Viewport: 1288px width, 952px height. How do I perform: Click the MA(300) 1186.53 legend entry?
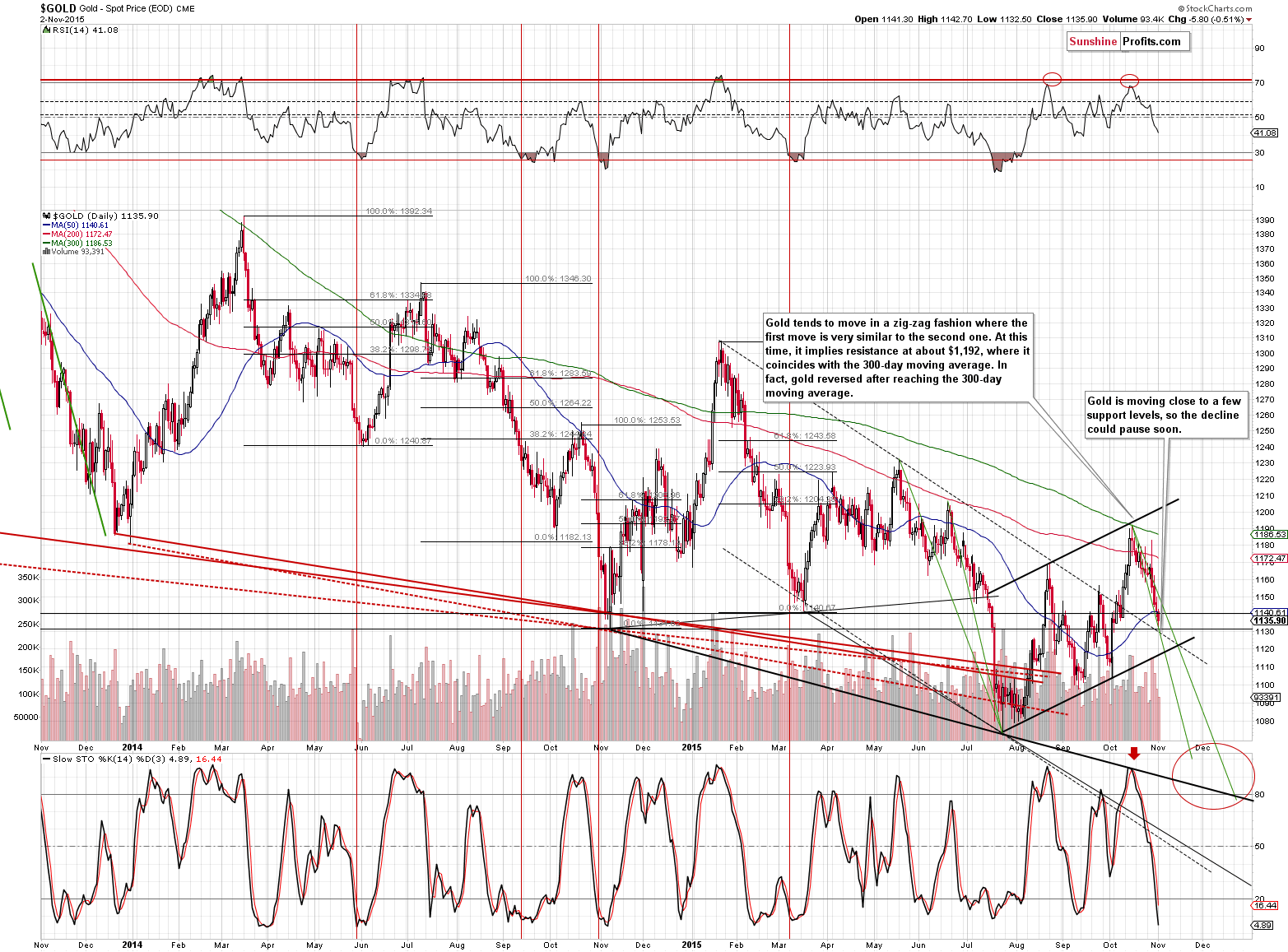click(x=77, y=244)
